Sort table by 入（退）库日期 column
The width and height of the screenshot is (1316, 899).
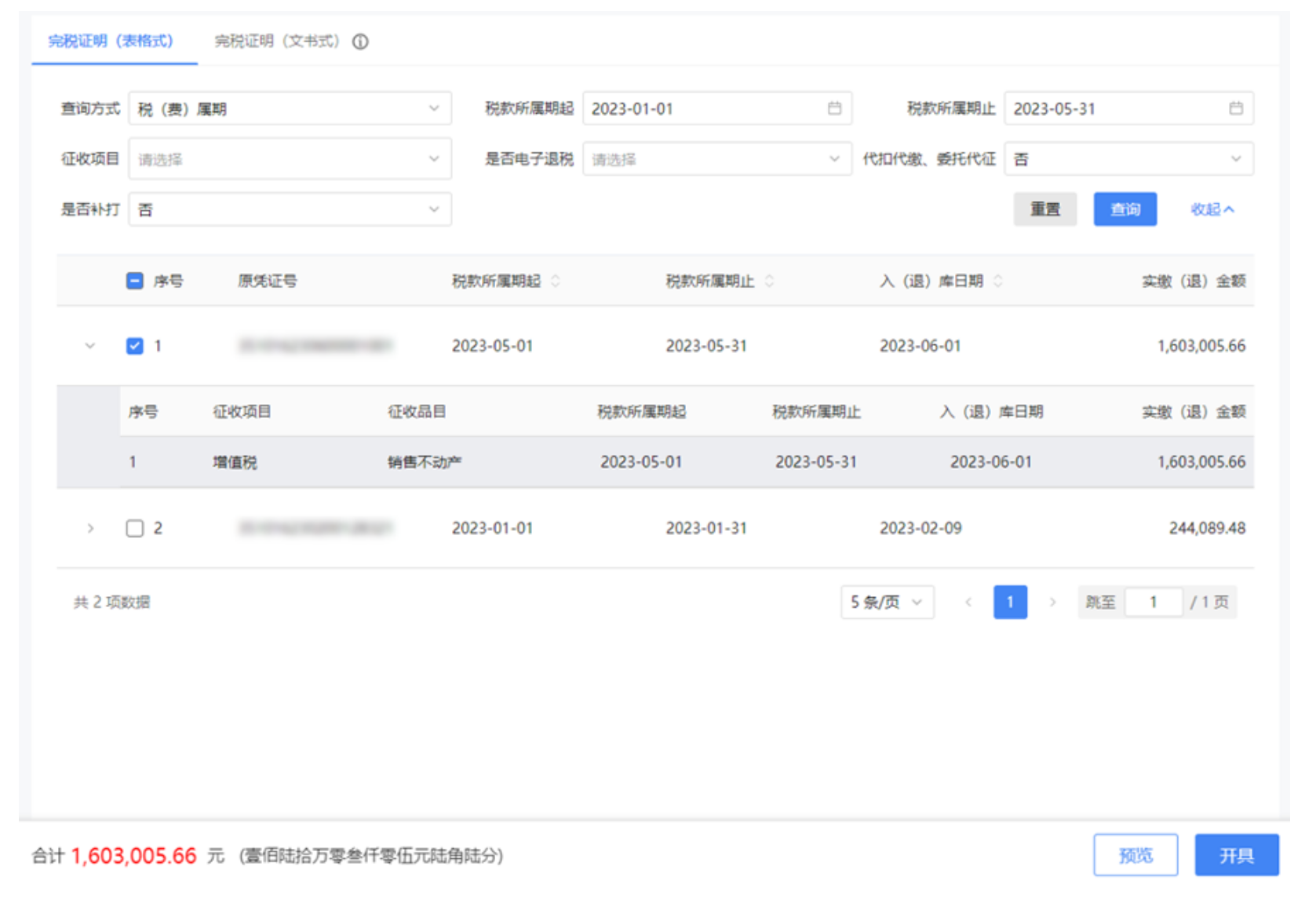click(997, 282)
